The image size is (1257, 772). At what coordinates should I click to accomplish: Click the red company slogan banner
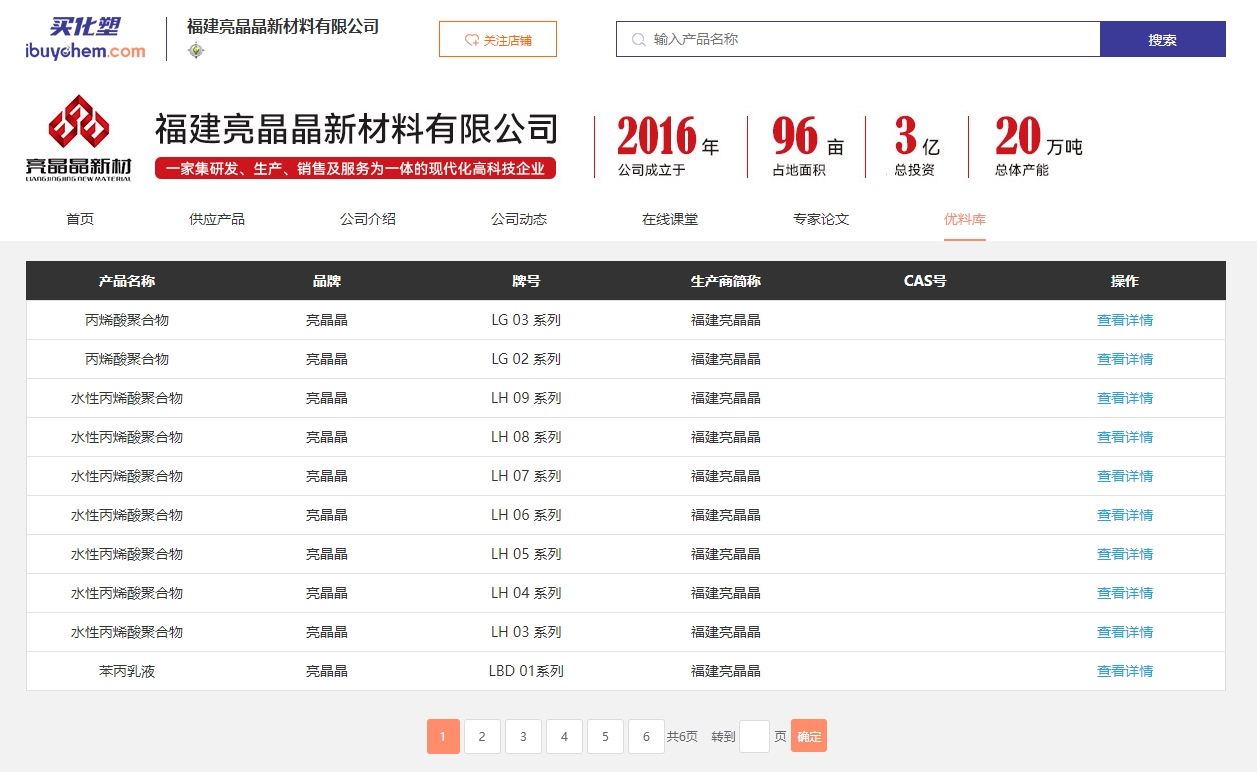point(355,169)
